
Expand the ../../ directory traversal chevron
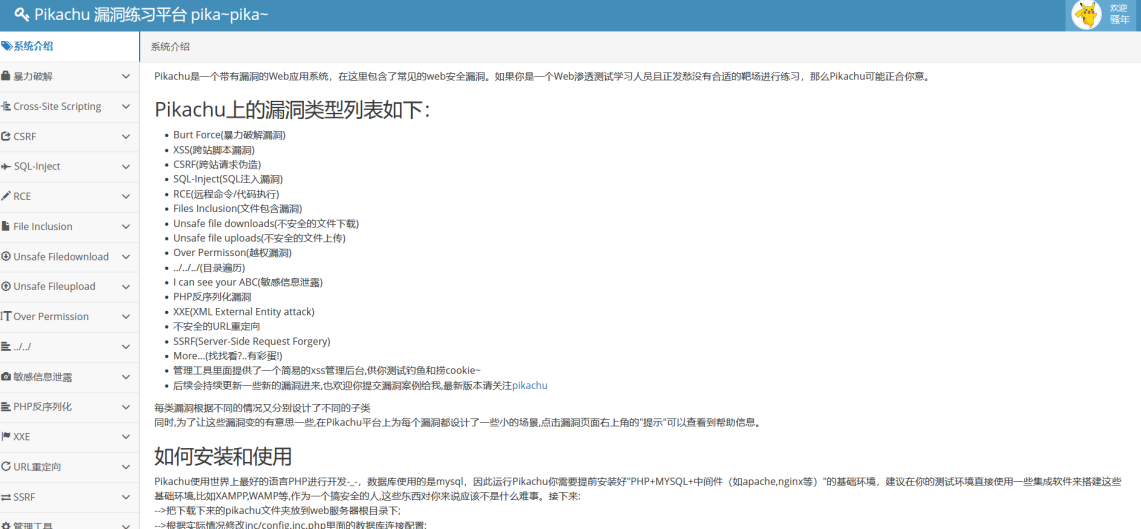pyautogui.click(x=126, y=346)
